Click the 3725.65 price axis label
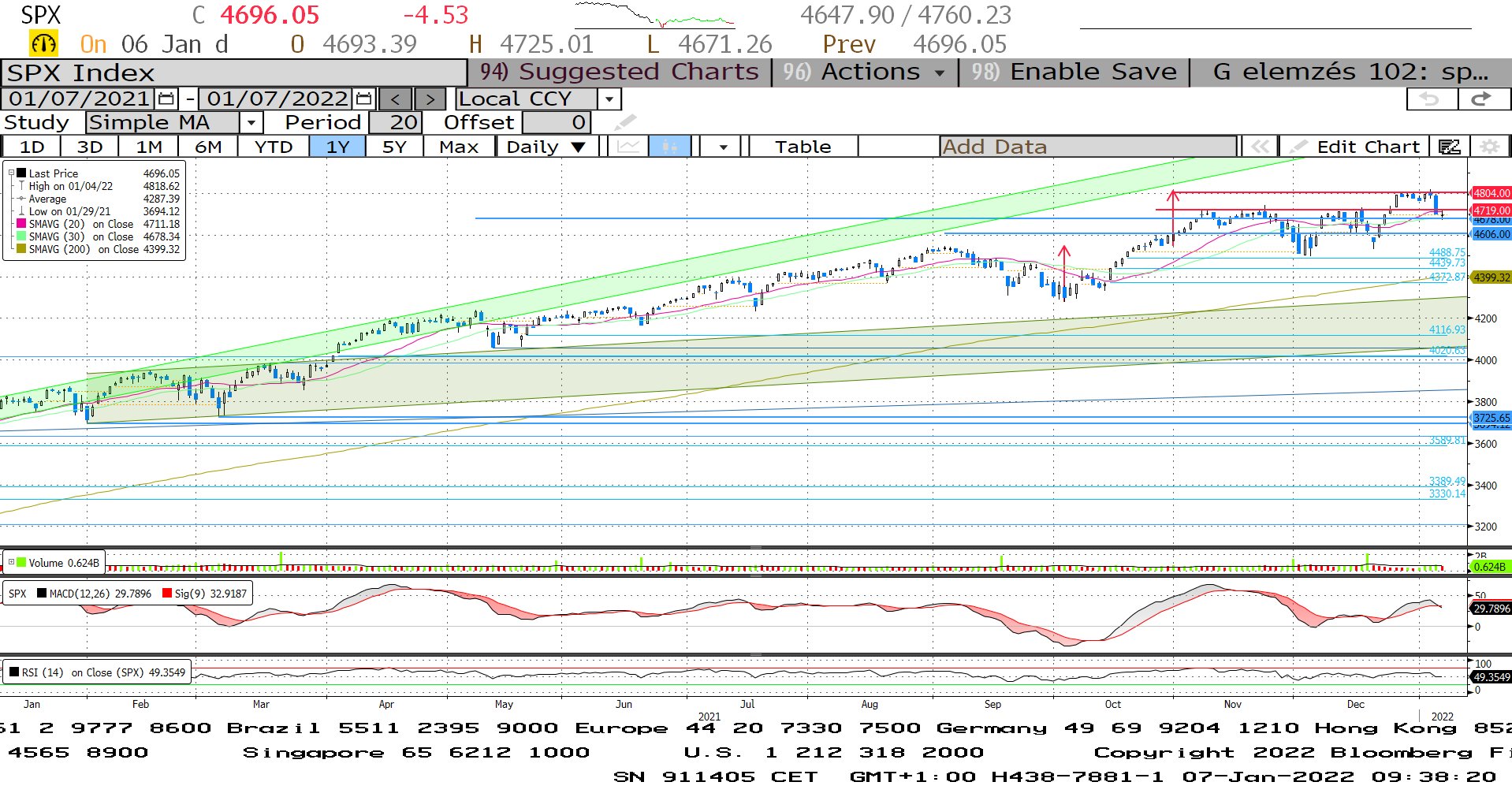This screenshot has width=1512, height=808. click(1492, 419)
